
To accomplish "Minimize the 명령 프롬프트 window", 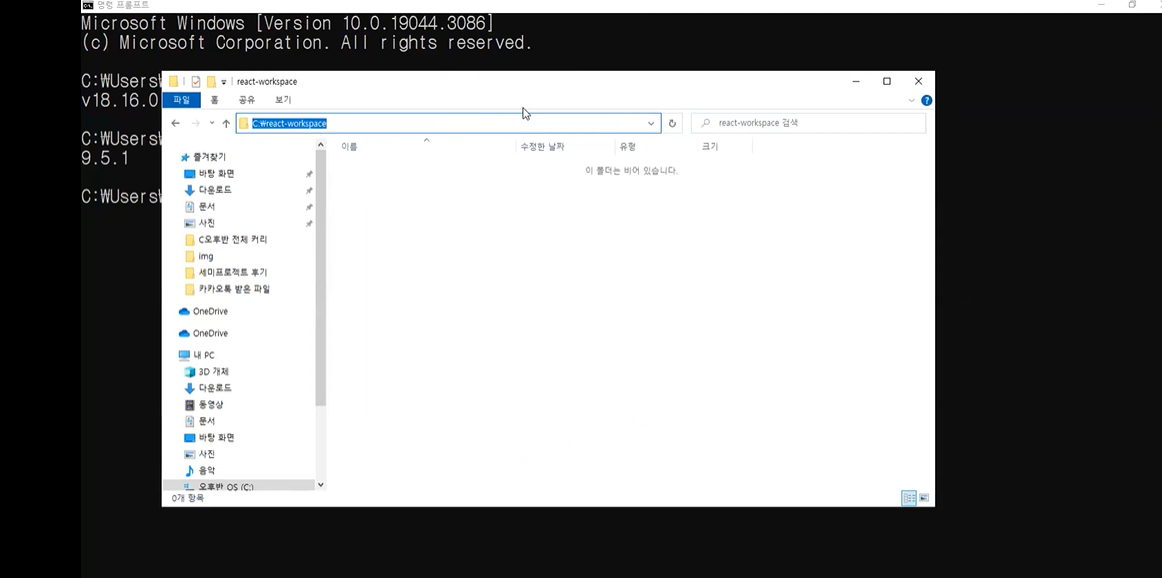I will [1102, 5].
